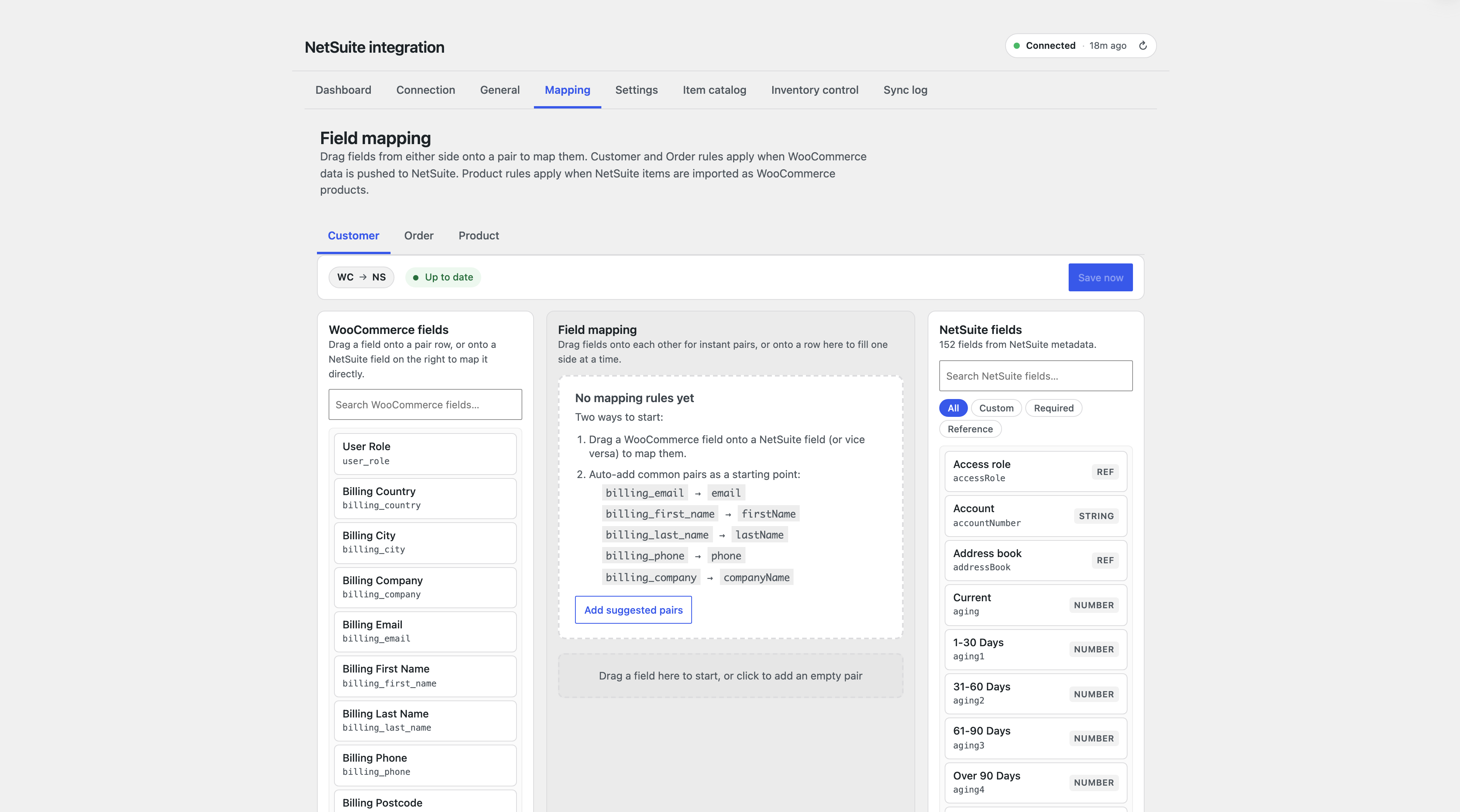Click the billing_email suggested pair code
The image size is (1460, 812).
coord(644,493)
